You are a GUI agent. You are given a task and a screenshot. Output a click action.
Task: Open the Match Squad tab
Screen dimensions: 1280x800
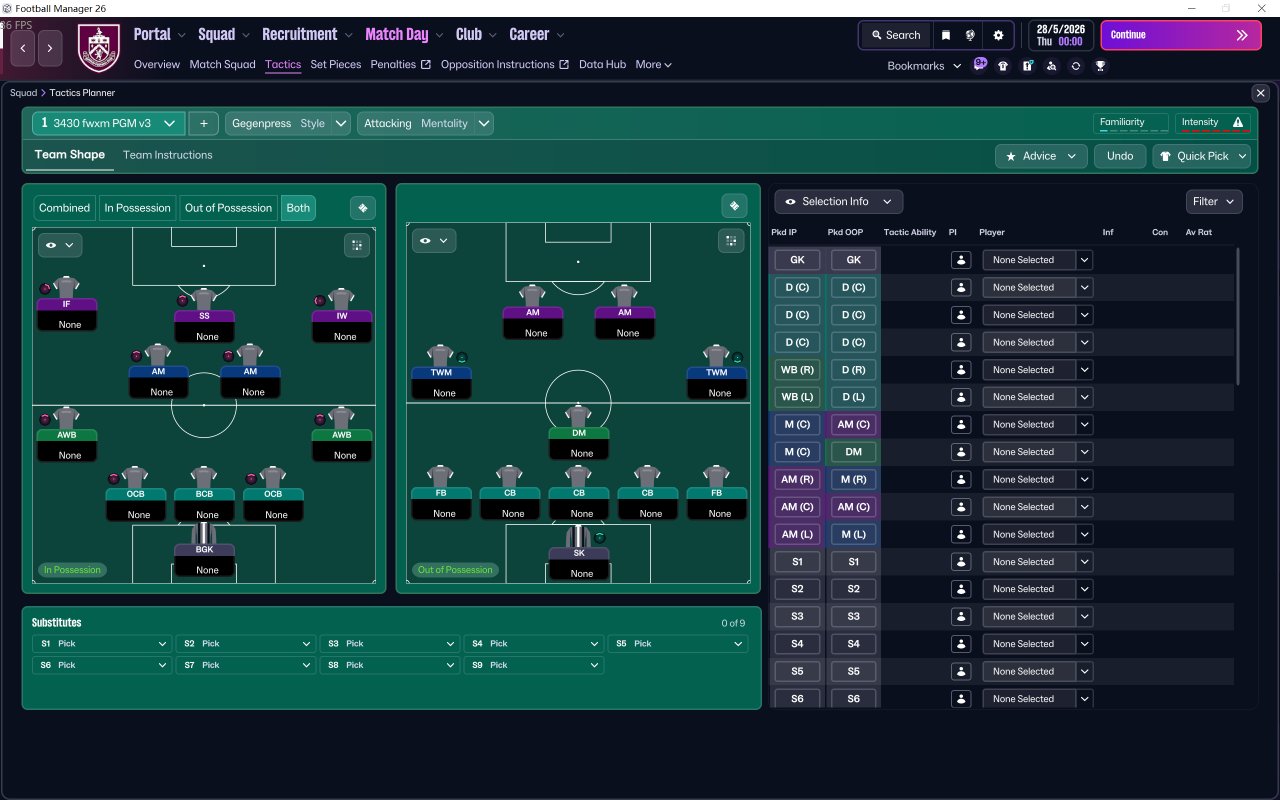tap(223, 64)
